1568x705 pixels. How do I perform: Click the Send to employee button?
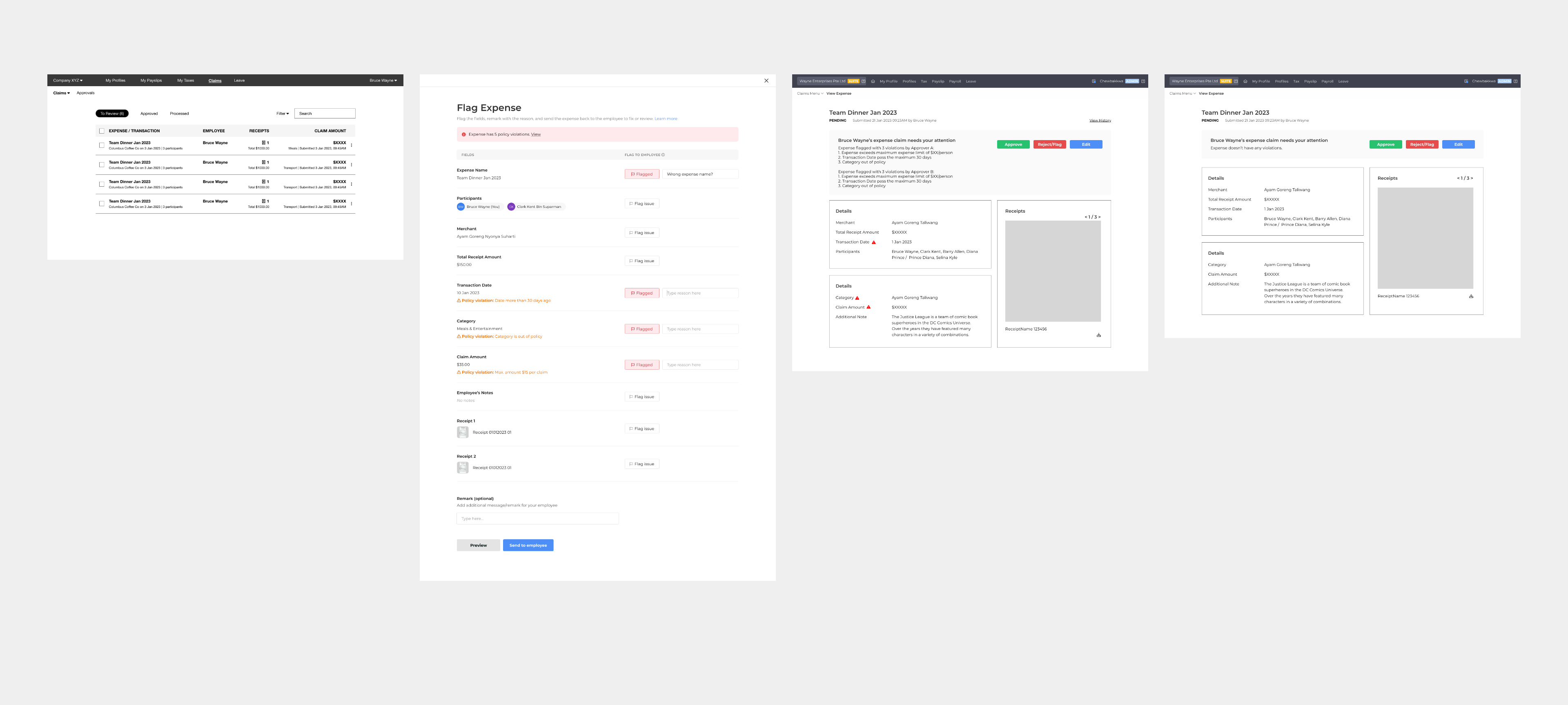click(x=528, y=545)
